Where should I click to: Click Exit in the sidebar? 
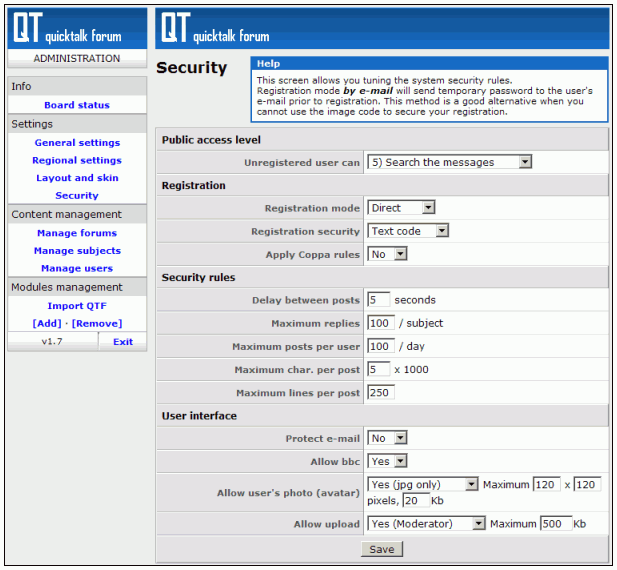(122, 342)
